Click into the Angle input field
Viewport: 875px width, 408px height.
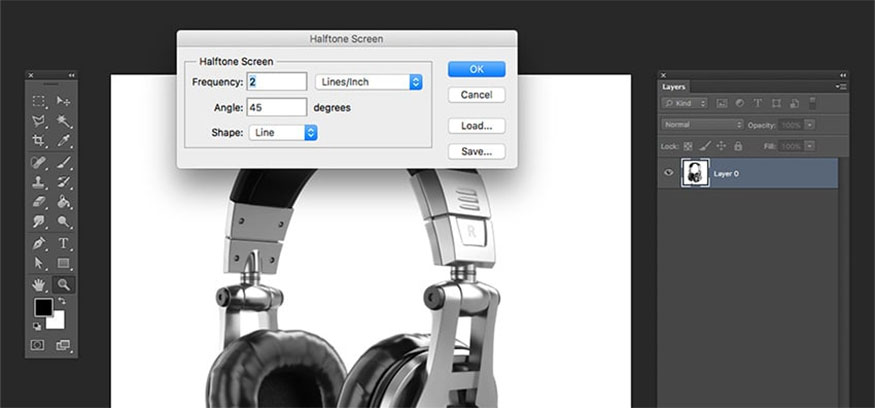pyautogui.click(x=277, y=107)
